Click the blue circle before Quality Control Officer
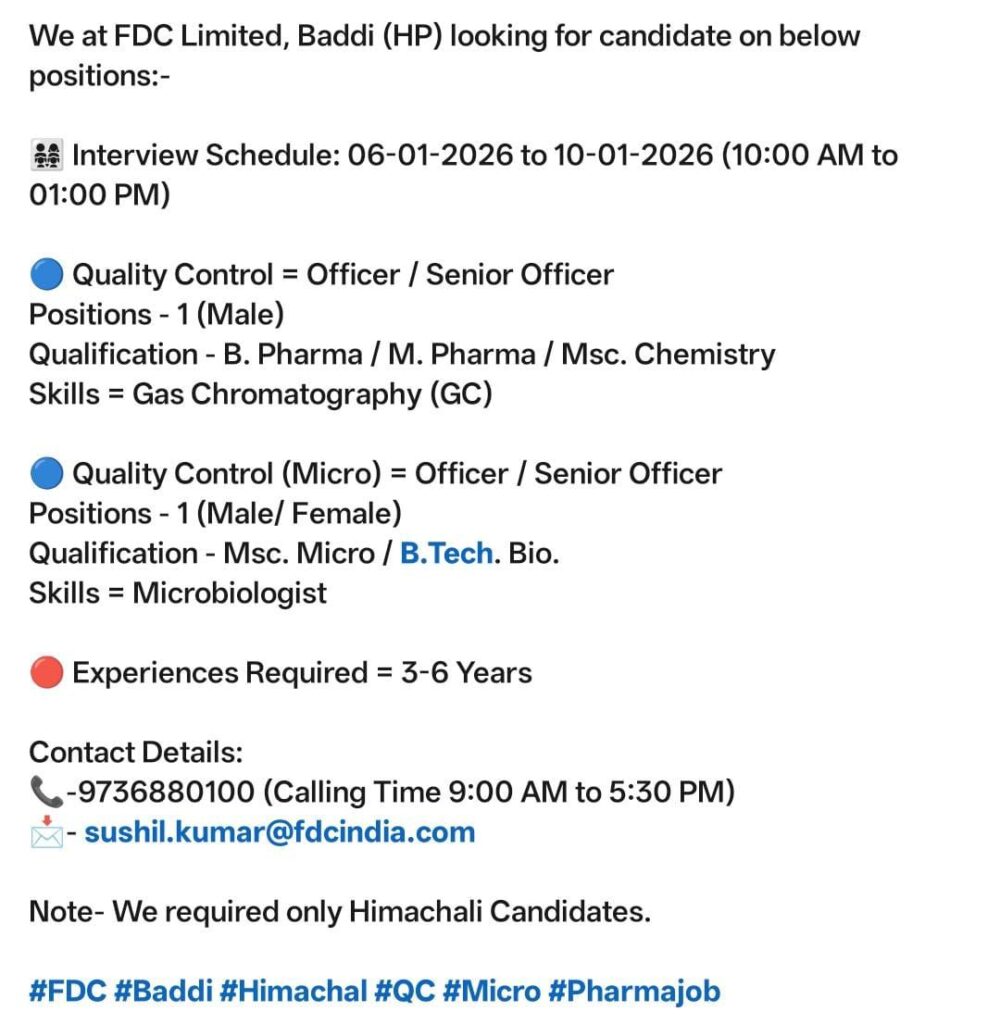This screenshot has width=1000, height=1024. coord(46,274)
